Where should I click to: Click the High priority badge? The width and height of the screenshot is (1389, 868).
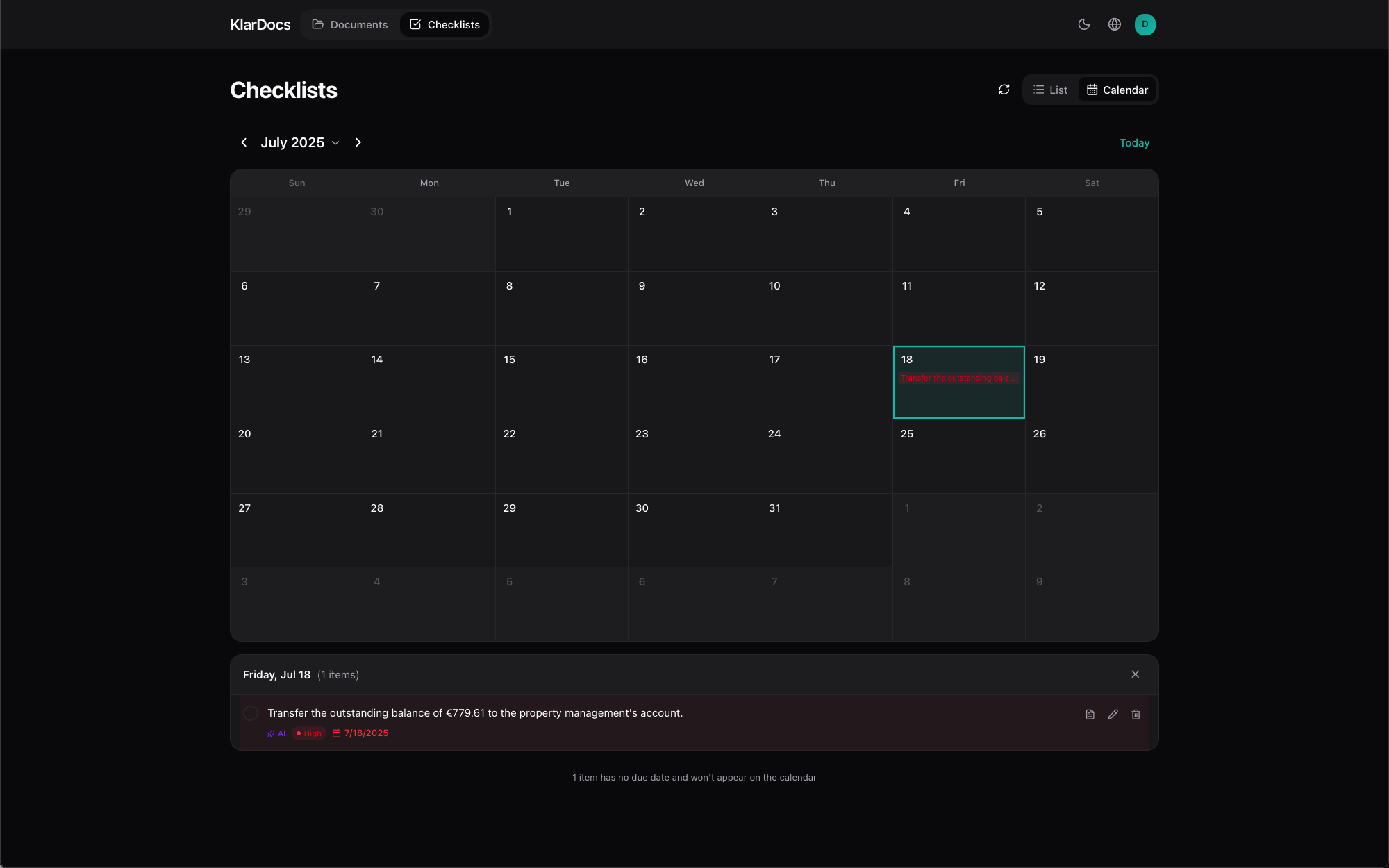[x=308, y=733]
